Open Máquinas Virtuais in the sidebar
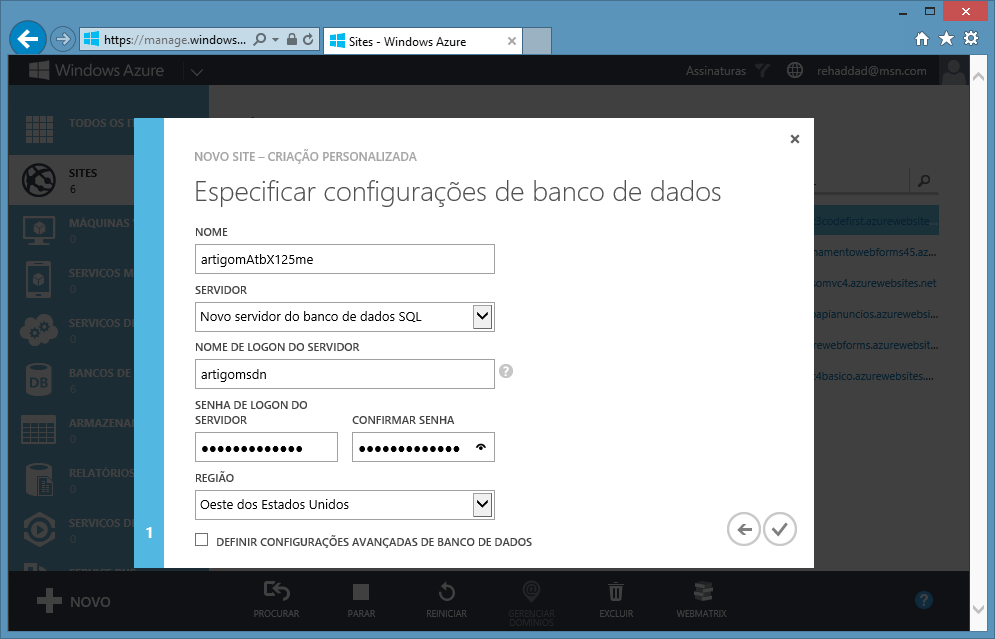This screenshot has height=639, width=995. (x=71, y=230)
